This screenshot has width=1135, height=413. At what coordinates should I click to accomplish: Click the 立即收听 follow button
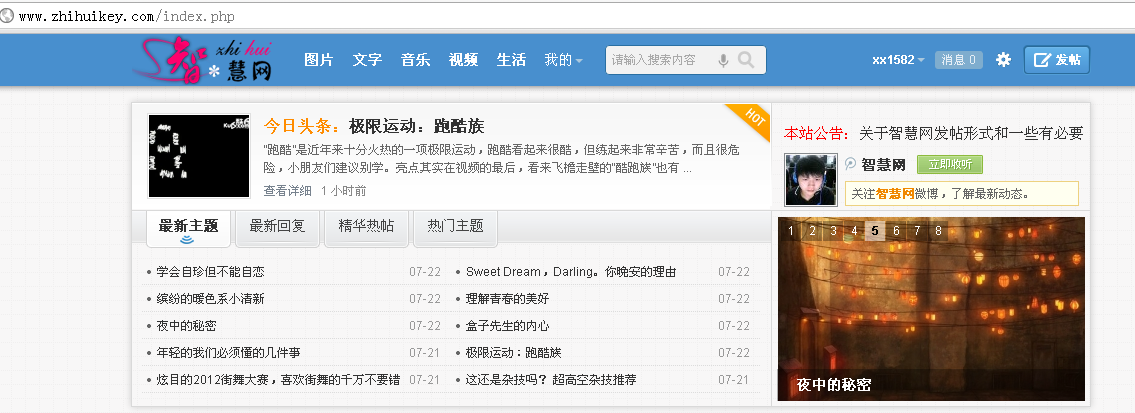(950, 164)
